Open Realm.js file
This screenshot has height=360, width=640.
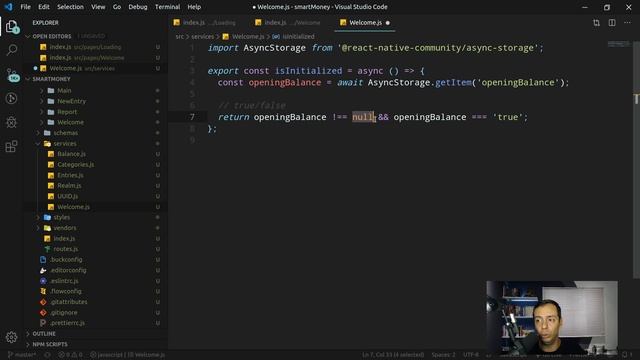point(69,186)
